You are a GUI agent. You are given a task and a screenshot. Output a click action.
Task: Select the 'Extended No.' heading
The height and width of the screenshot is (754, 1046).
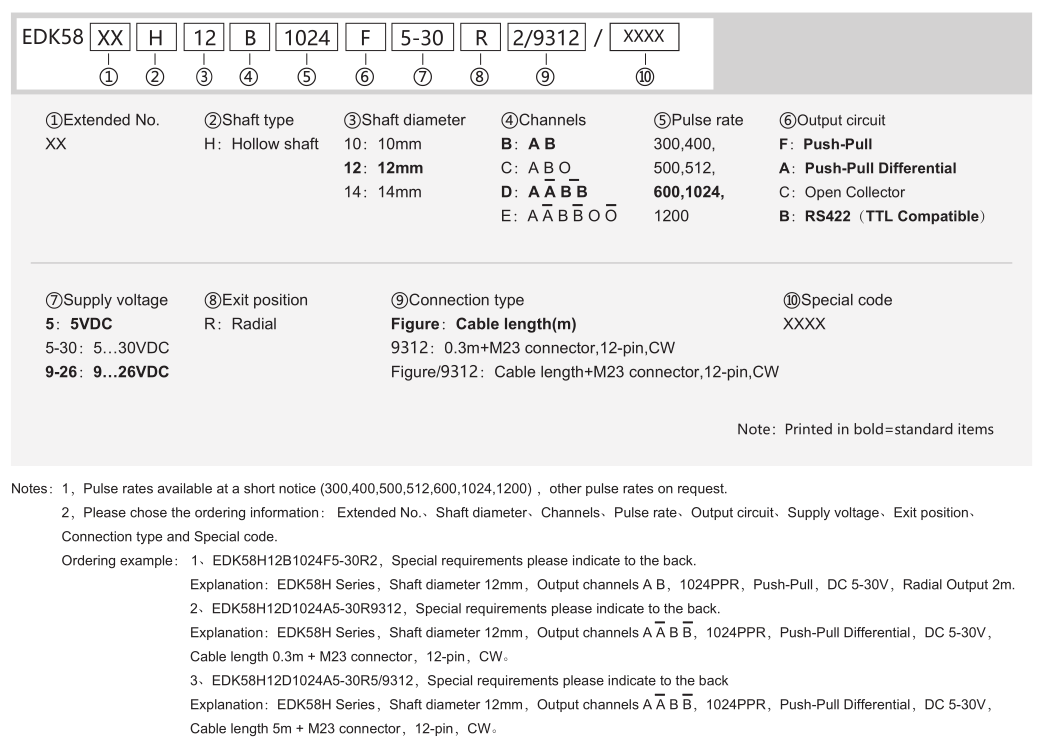(x=103, y=120)
